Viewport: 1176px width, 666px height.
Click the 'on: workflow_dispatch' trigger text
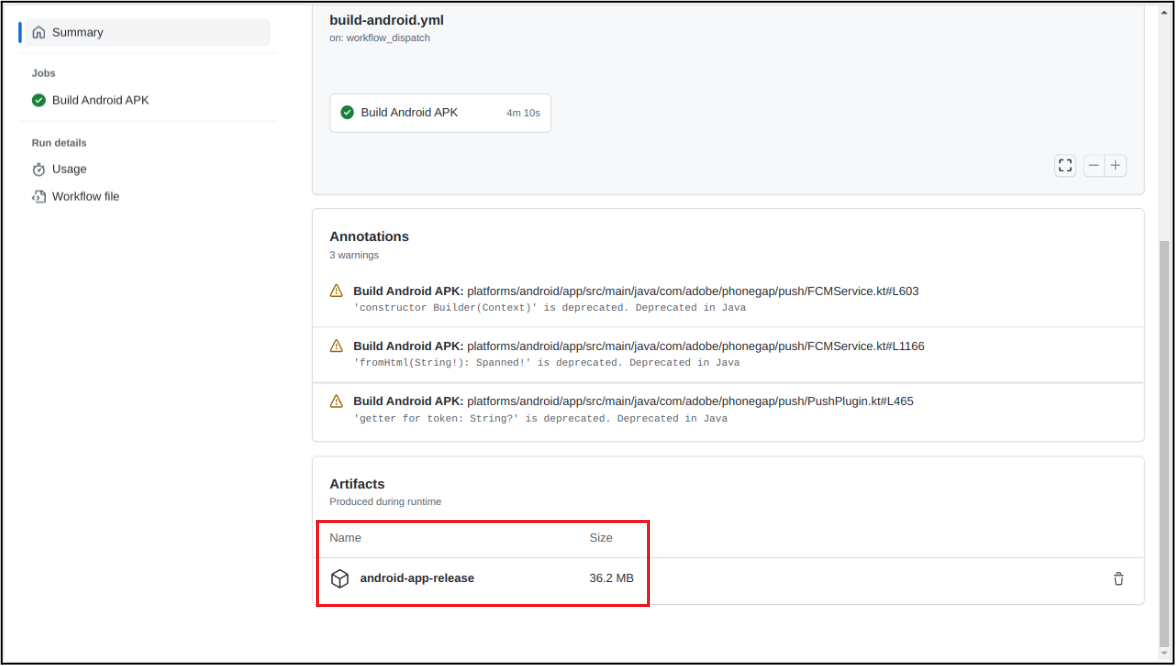click(x=380, y=38)
